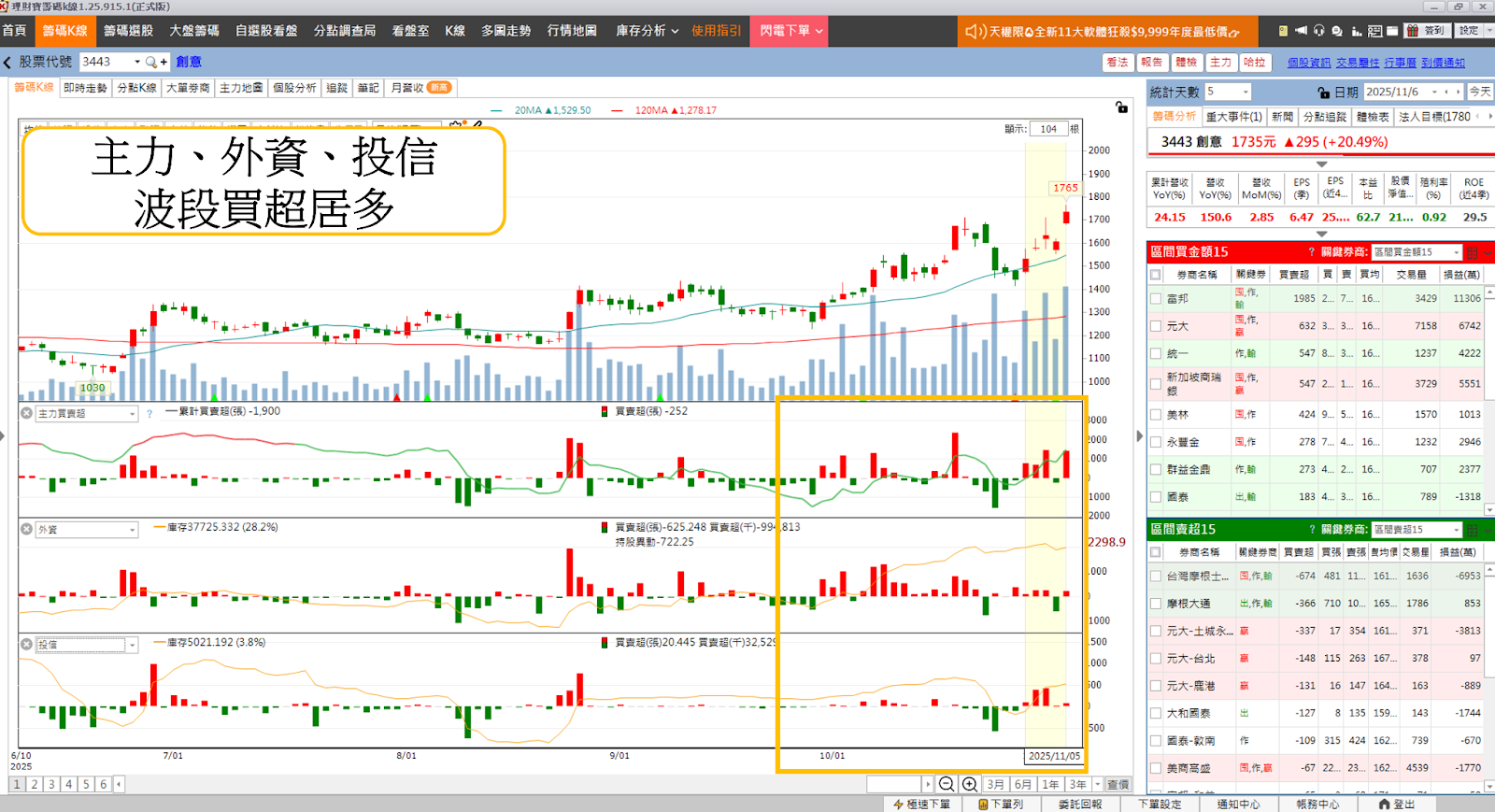
Task: Click the 簽到 gift check-in button
Action: (1427, 31)
